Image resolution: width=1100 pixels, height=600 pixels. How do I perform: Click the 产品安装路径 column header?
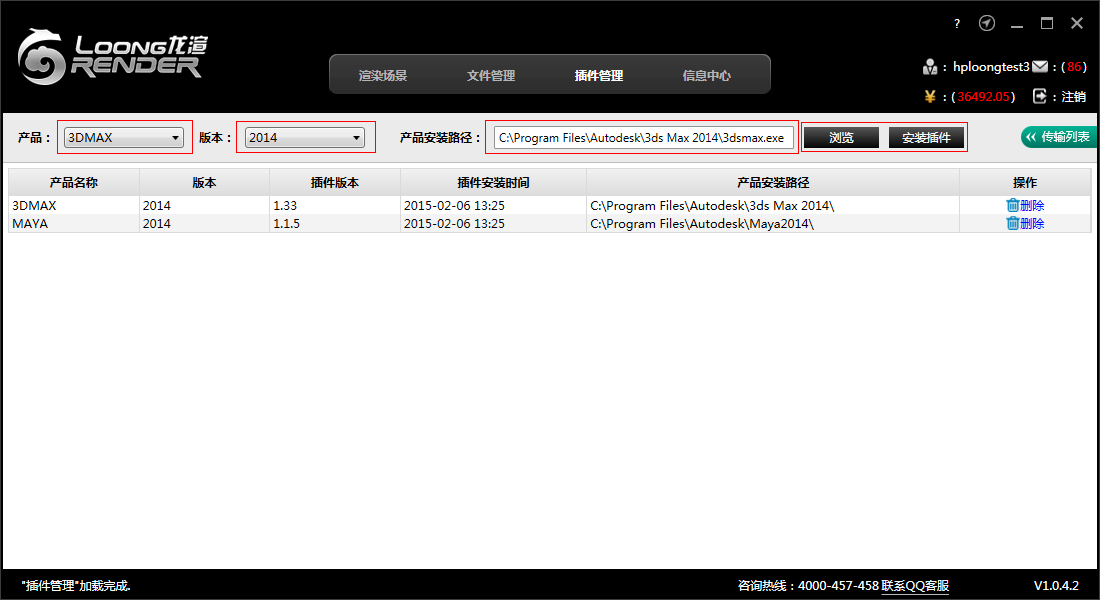[x=773, y=182]
